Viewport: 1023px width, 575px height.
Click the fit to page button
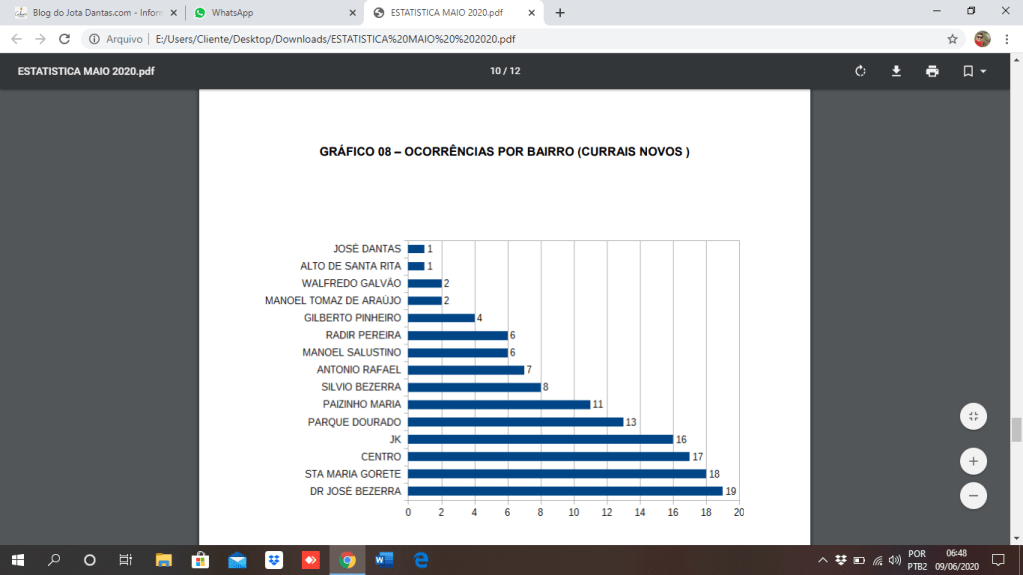(973, 416)
